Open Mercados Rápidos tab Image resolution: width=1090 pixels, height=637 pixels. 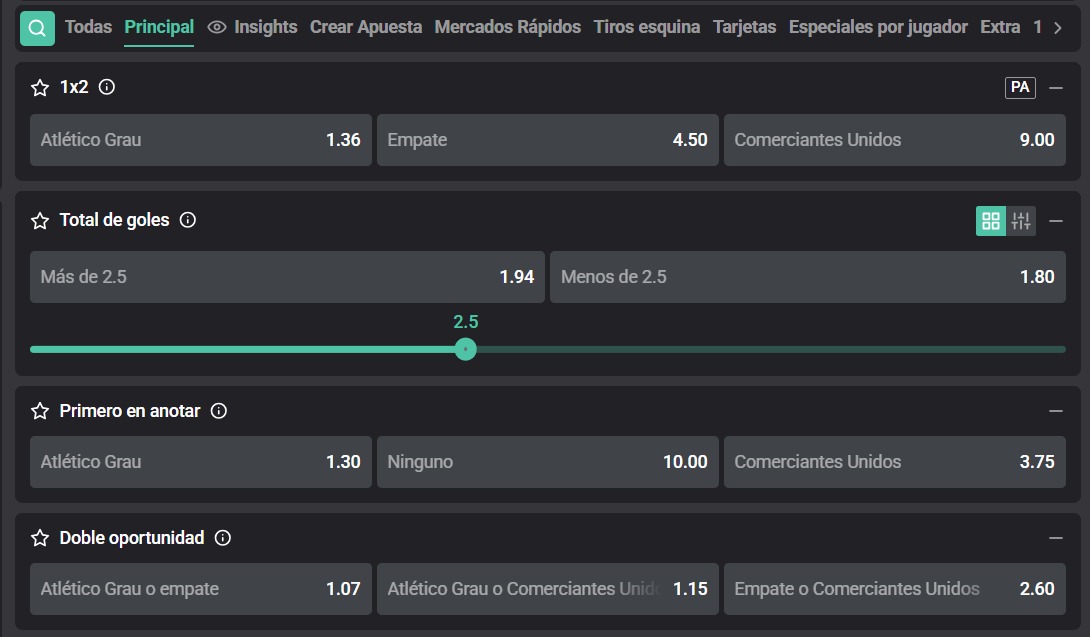(x=507, y=27)
